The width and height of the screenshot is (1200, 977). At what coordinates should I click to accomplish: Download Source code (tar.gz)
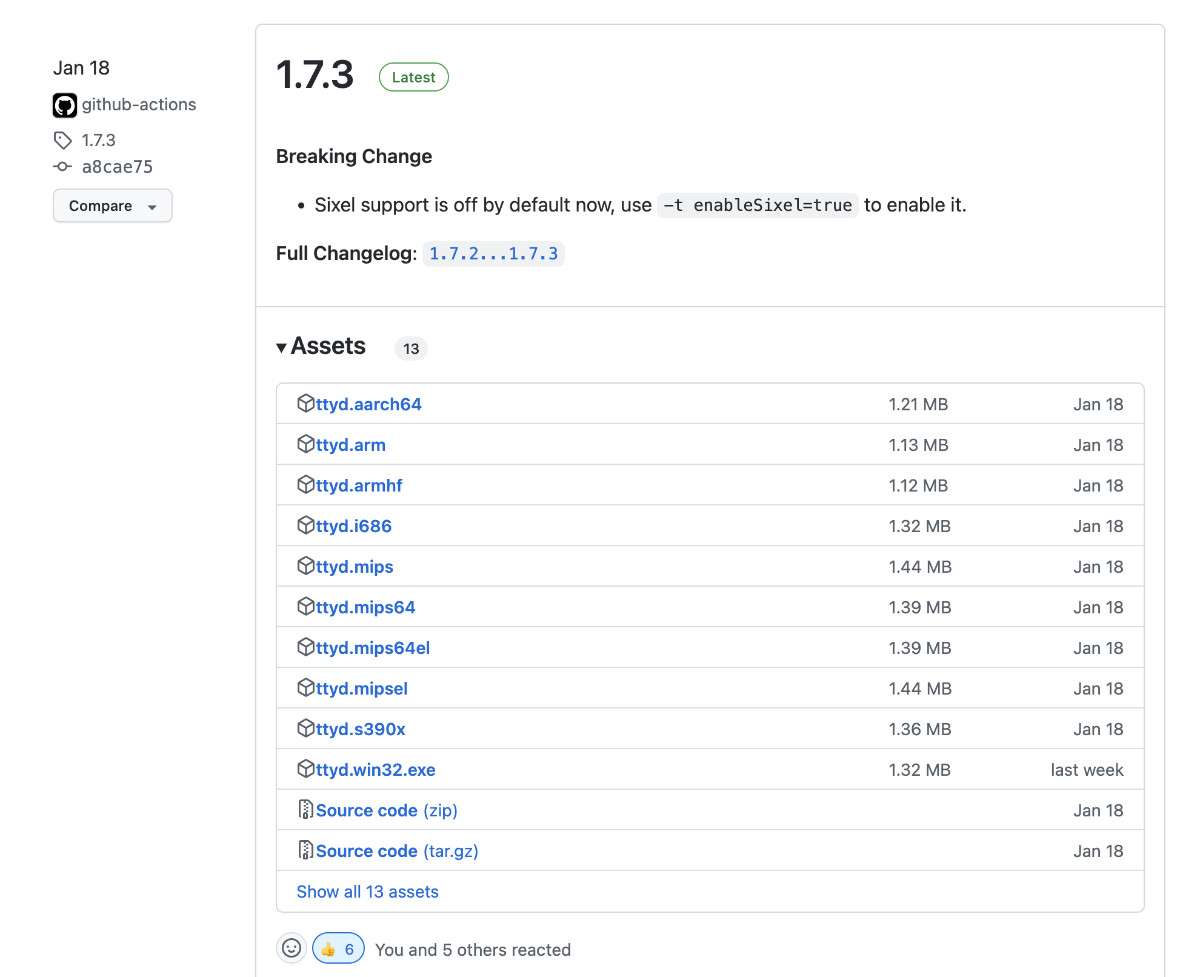pos(397,851)
